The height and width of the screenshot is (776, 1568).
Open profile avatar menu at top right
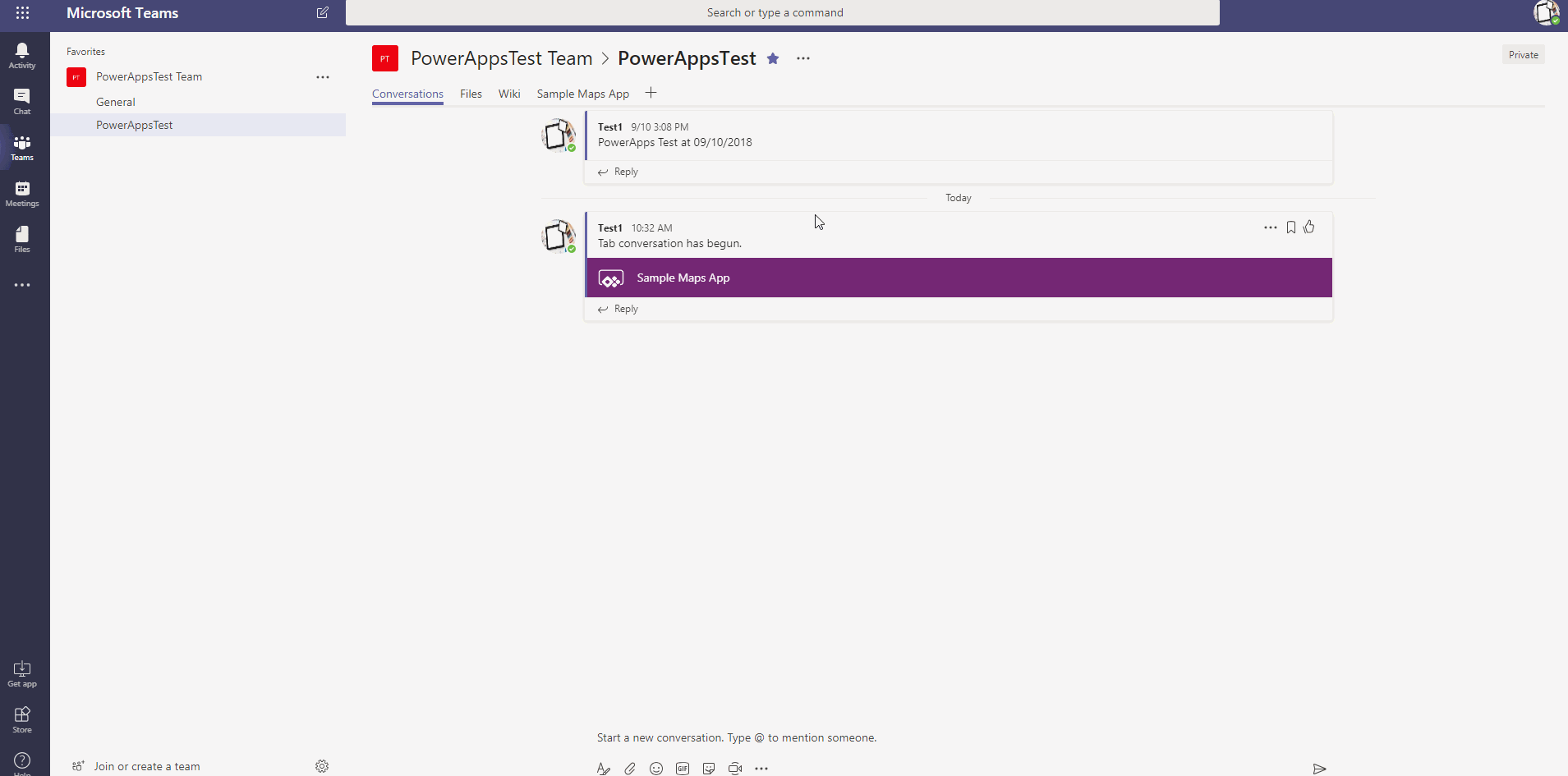1547,12
